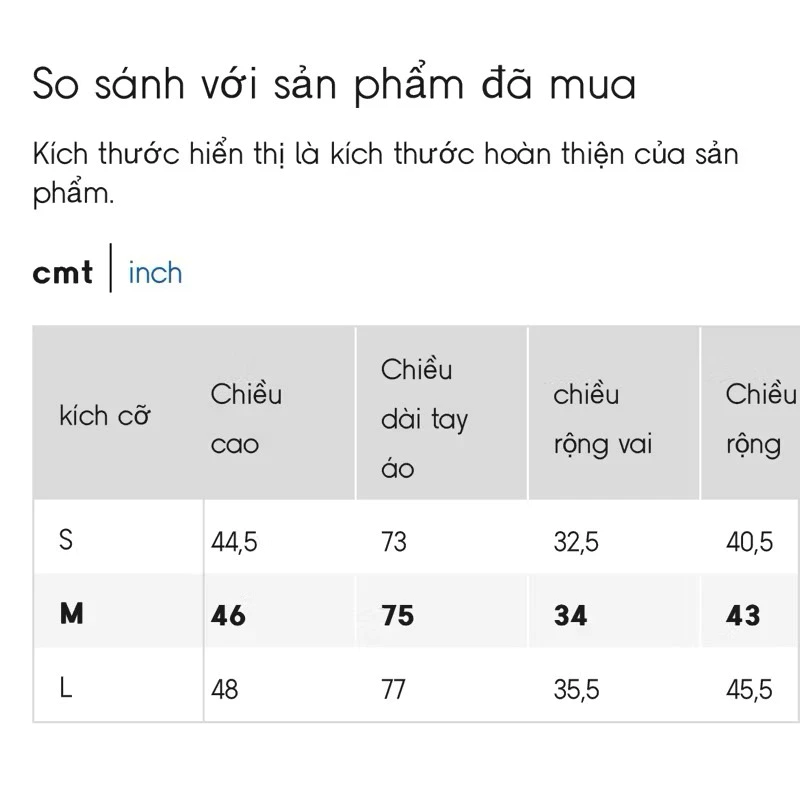
Task: Click the 48 height value for L
Action: 225,689
